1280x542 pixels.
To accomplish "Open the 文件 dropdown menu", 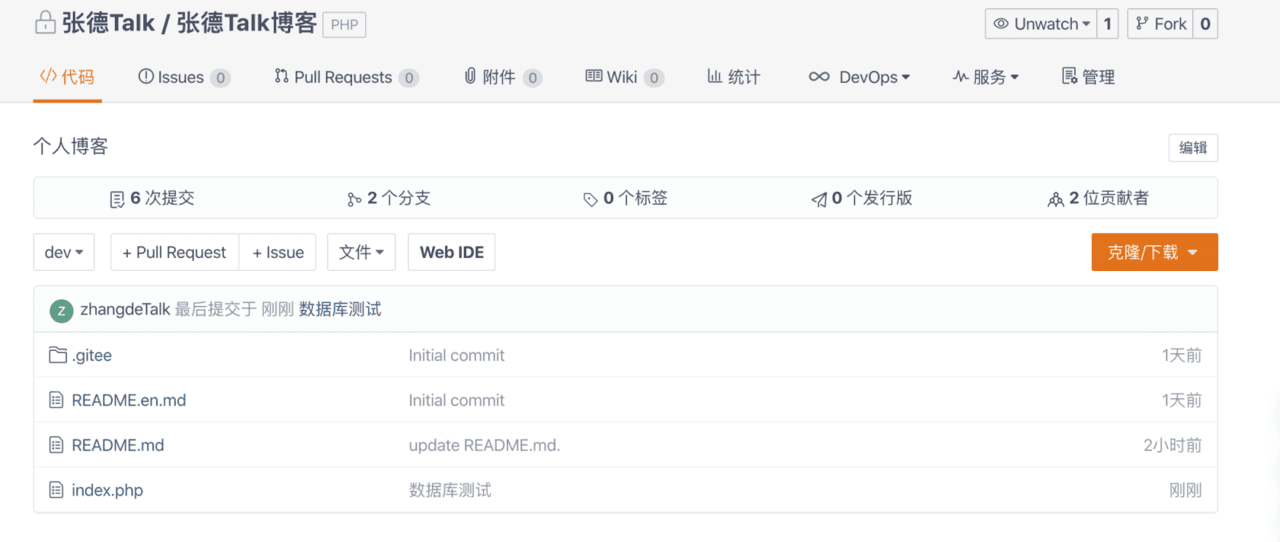I will coord(361,252).
